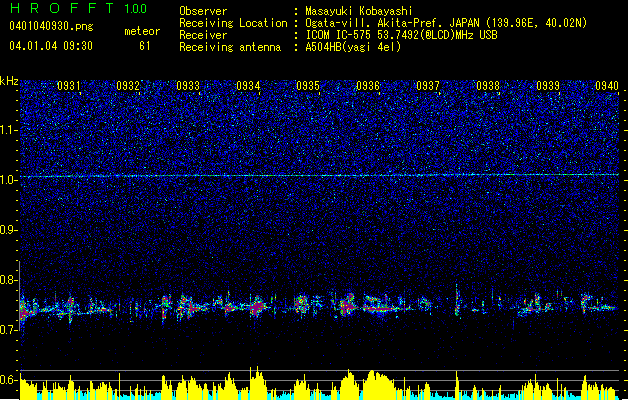The width and height of the screenshot is (629, 400).
Task: Click the meteor count value 61
Action: 145,46
